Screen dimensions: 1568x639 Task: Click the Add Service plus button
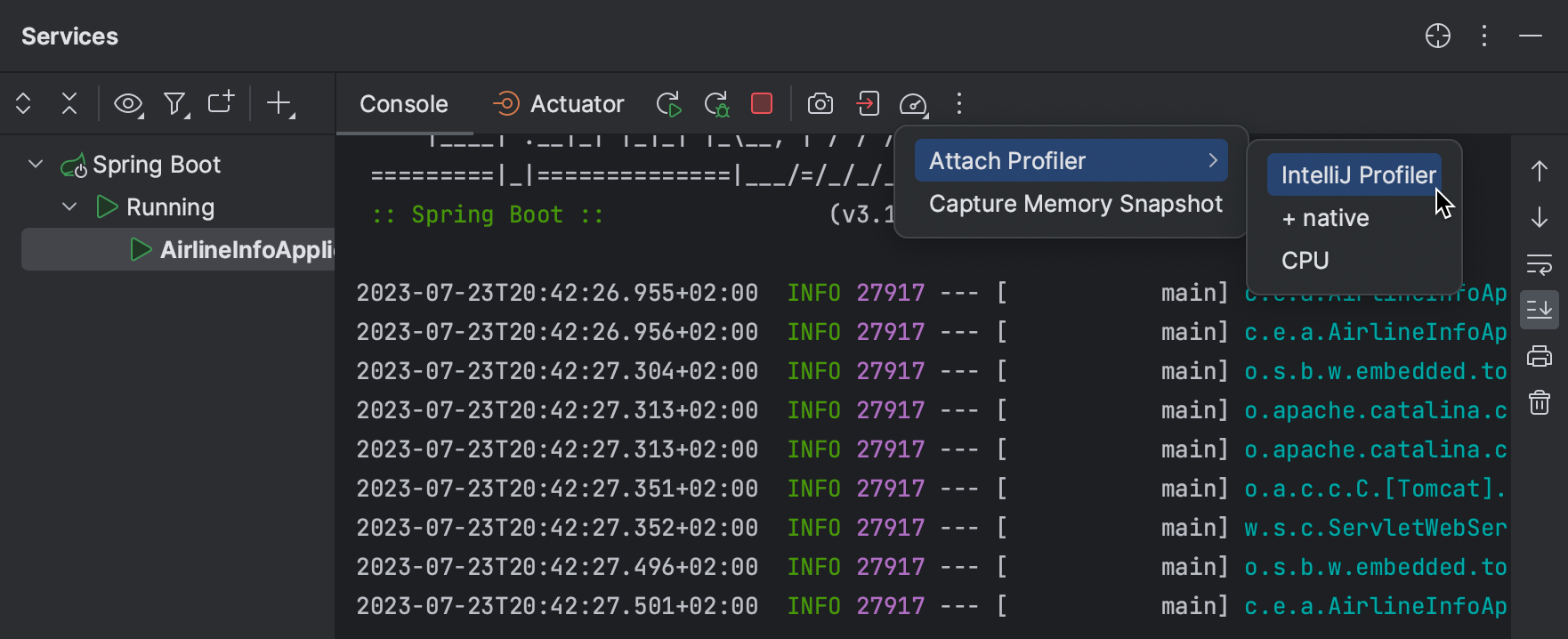pos(280,104)
